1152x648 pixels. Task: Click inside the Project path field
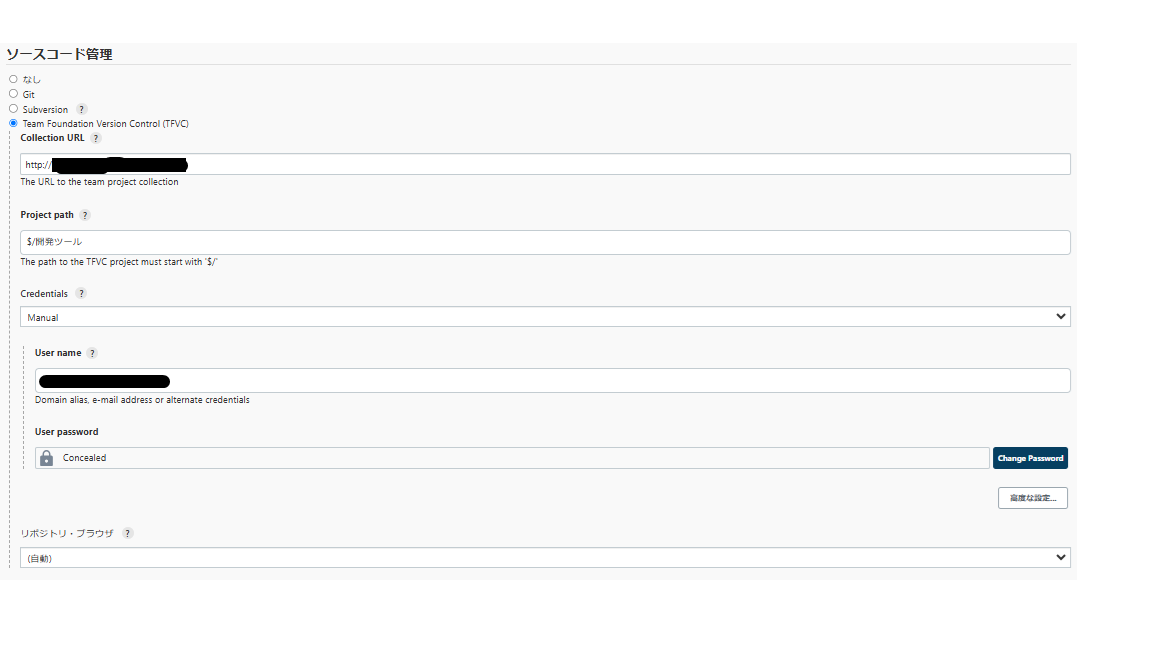pos(545,242)
